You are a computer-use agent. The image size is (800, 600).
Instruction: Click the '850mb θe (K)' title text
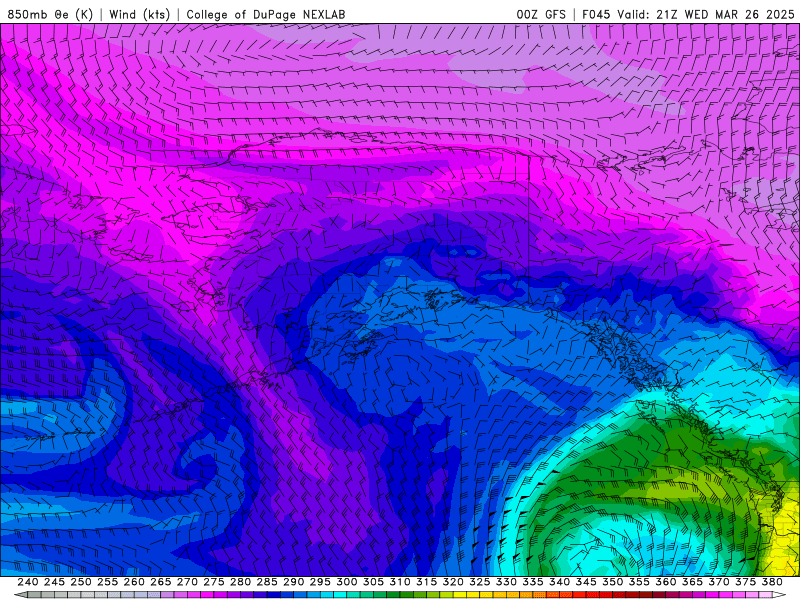[x=50, y=14]
